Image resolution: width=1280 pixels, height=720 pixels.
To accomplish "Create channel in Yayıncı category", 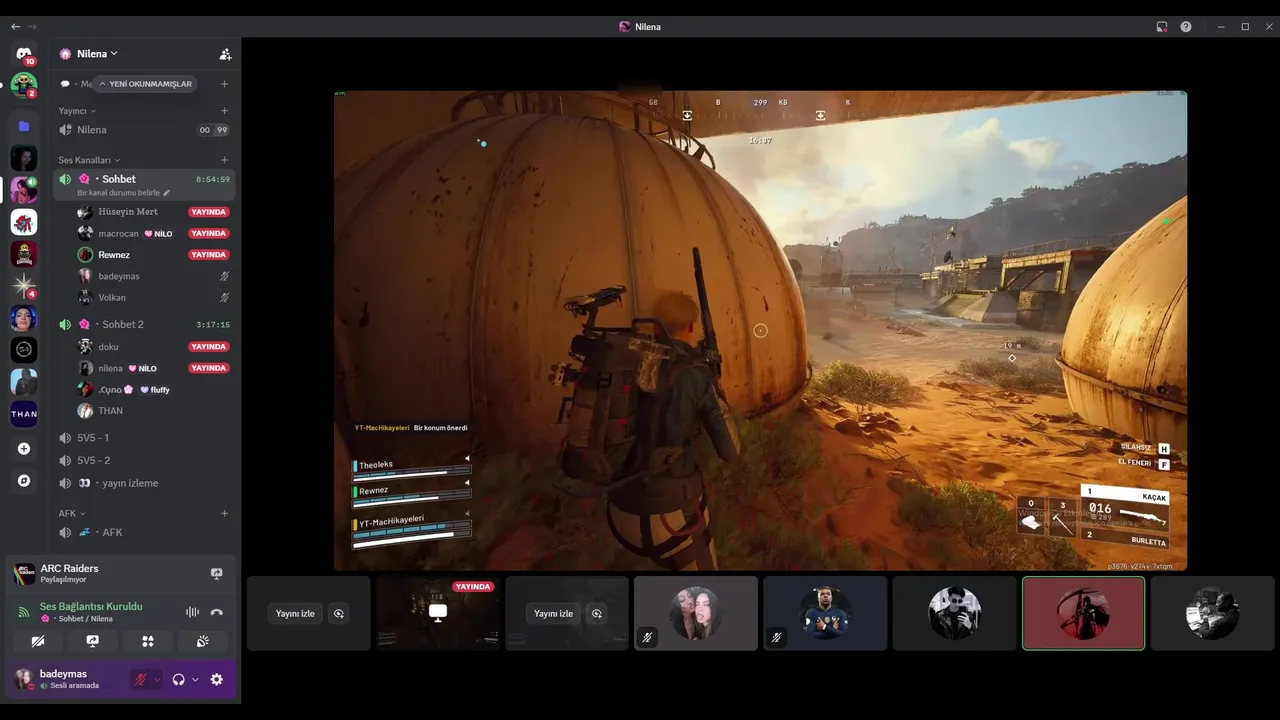I will [224, 111].
